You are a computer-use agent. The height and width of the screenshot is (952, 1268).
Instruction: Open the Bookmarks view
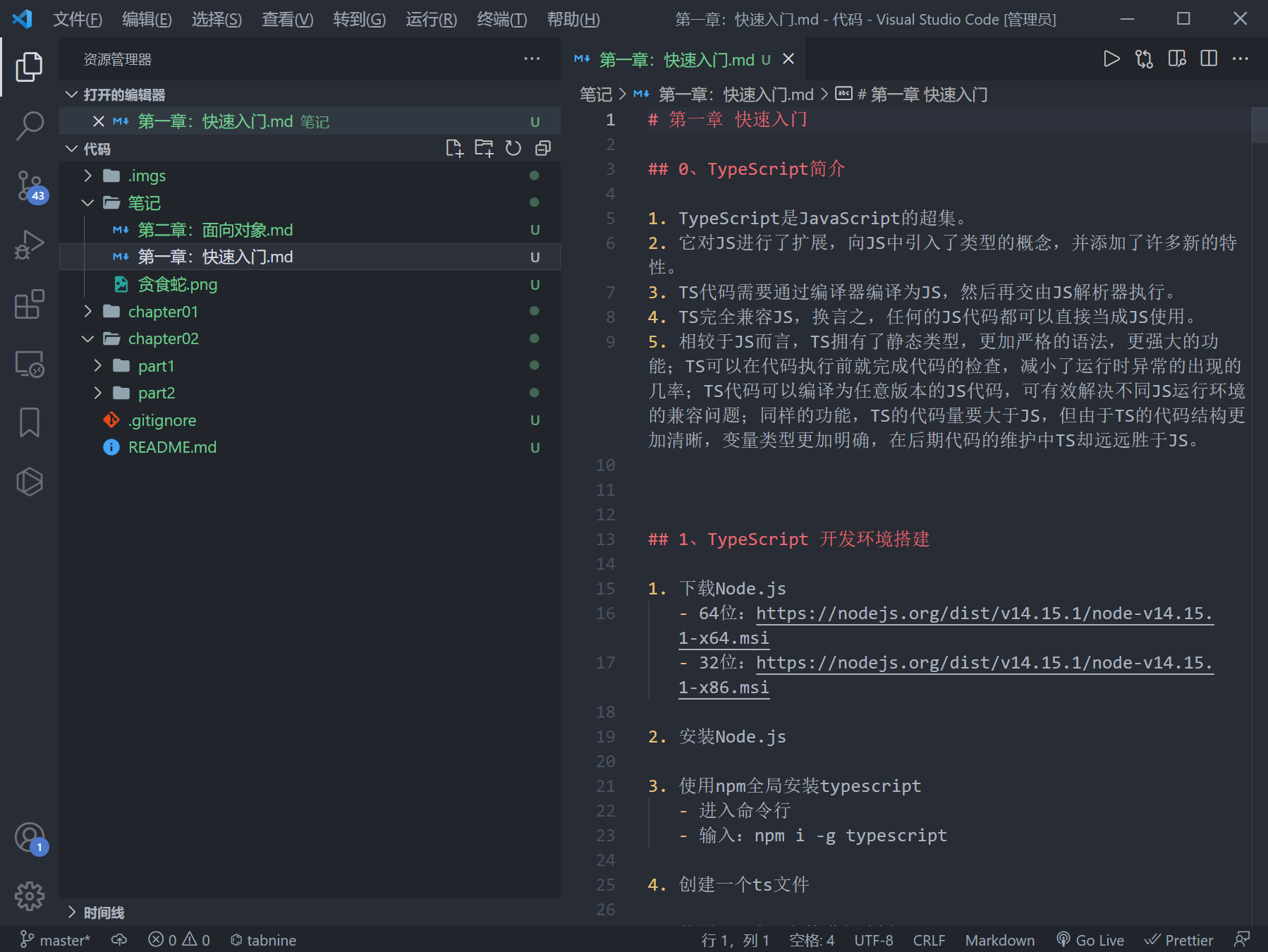click(x=29, y=422)
